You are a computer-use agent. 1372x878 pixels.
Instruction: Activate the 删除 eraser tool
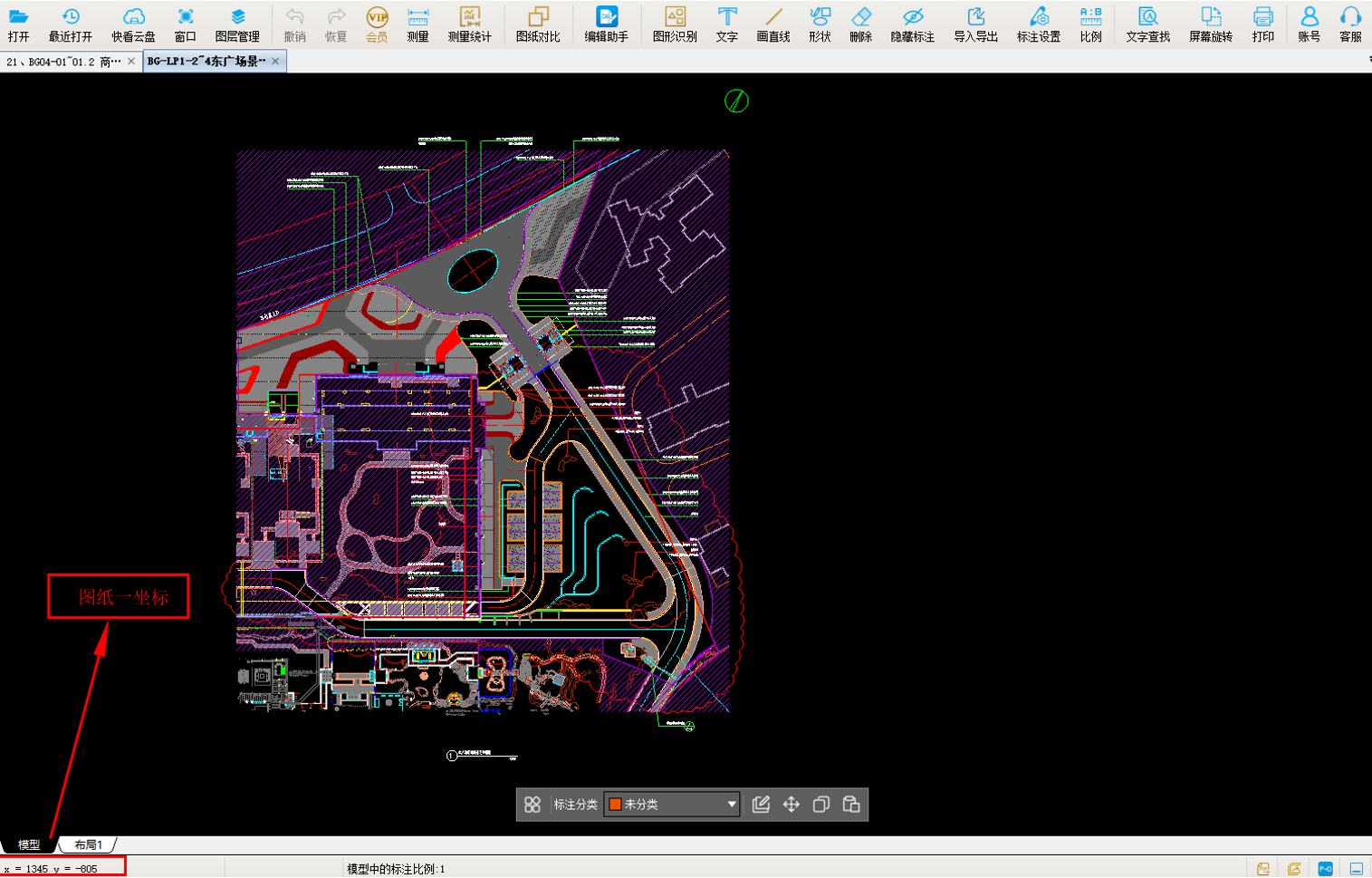point(860,24)
